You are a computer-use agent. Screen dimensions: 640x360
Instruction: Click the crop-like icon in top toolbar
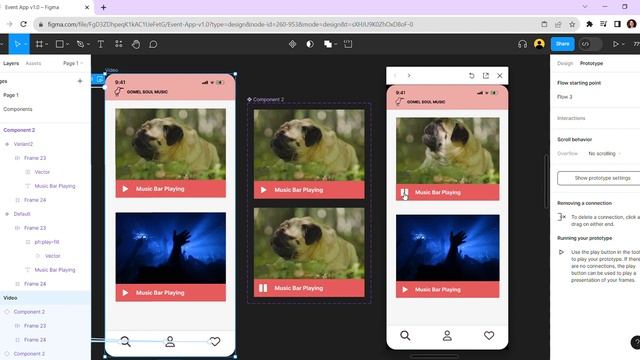point(348,44)
